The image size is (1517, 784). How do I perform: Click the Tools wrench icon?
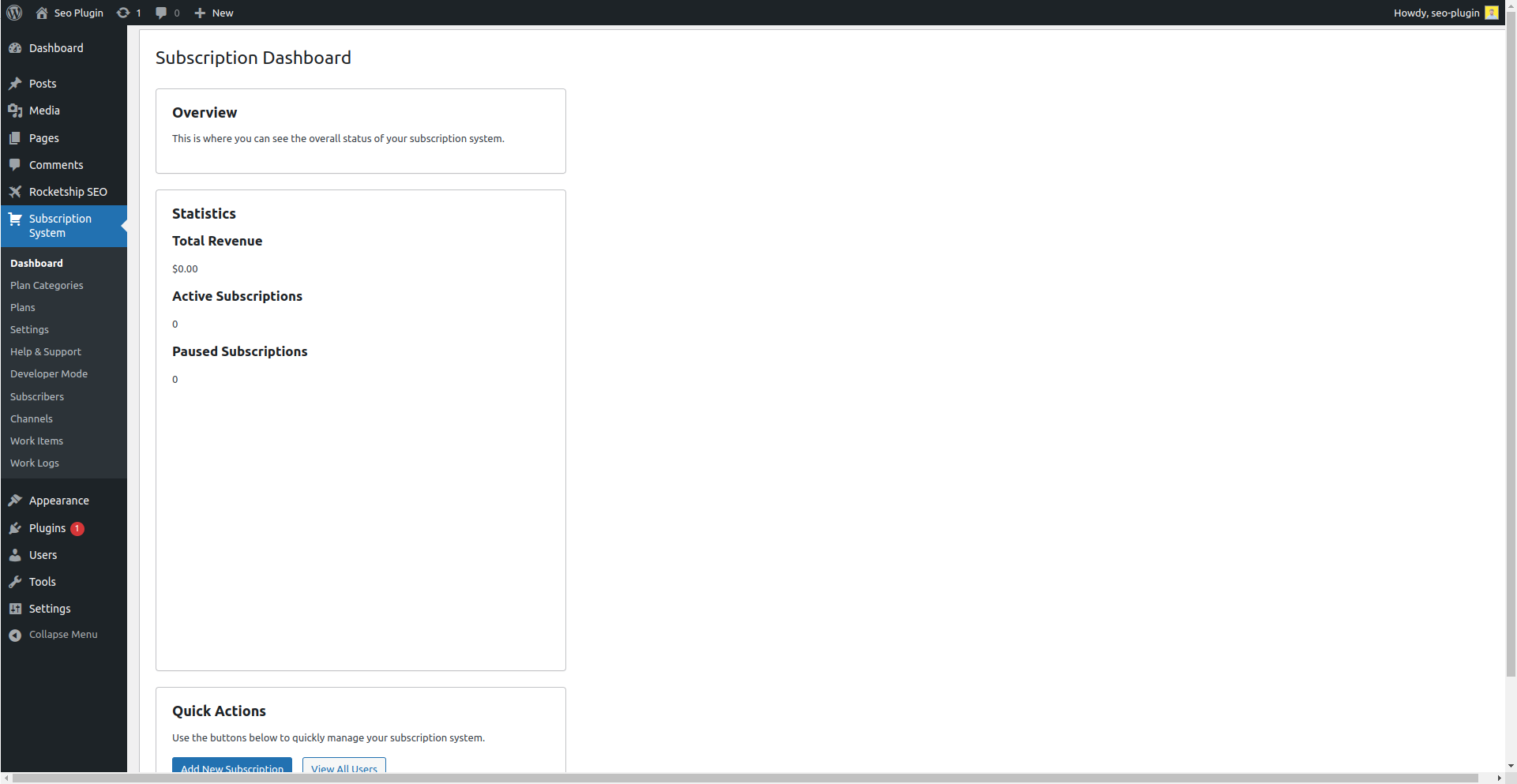point(15,582)
